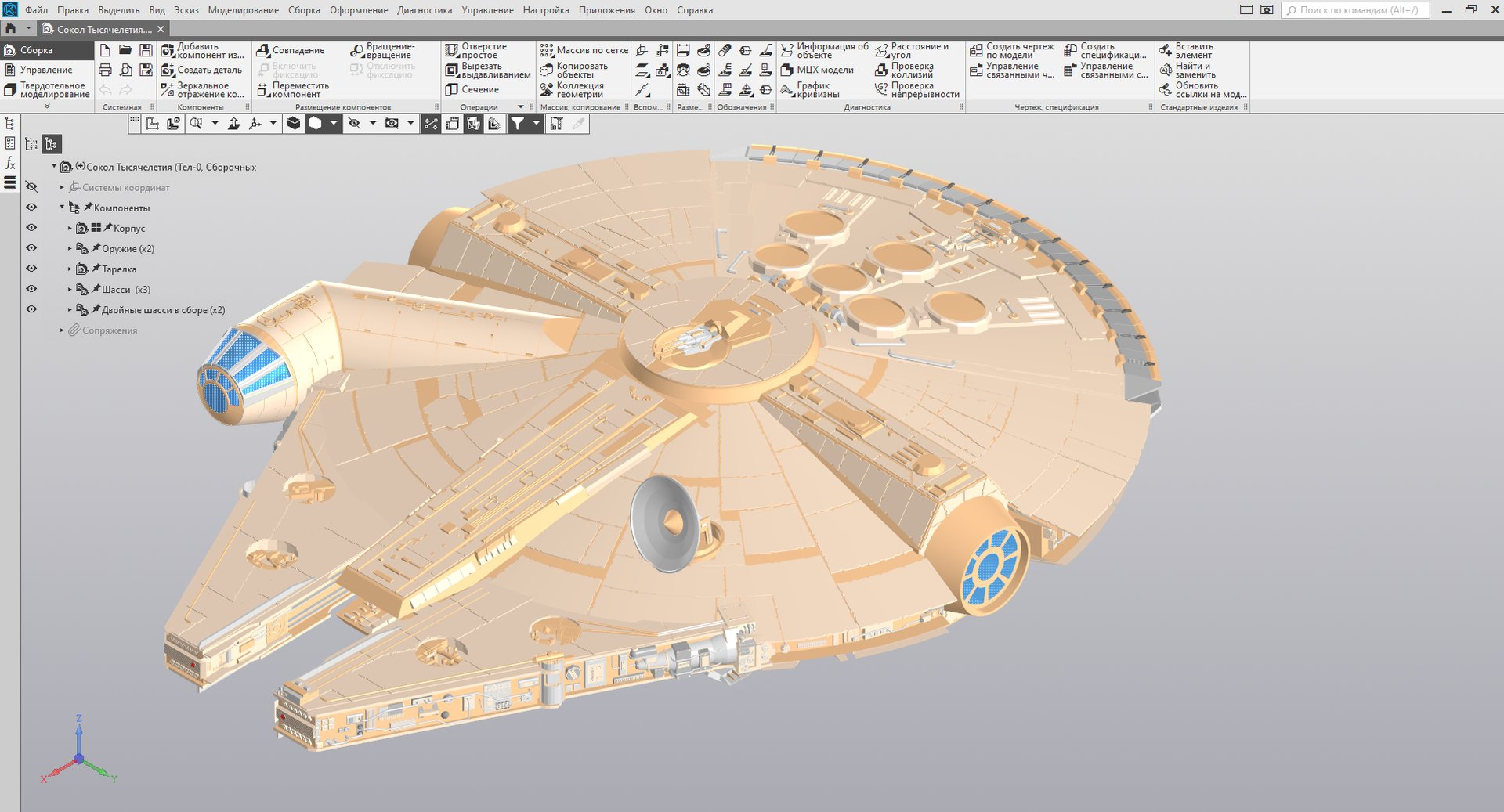Click the Проверка коллизий collision check tool

(x=905, y=70)
